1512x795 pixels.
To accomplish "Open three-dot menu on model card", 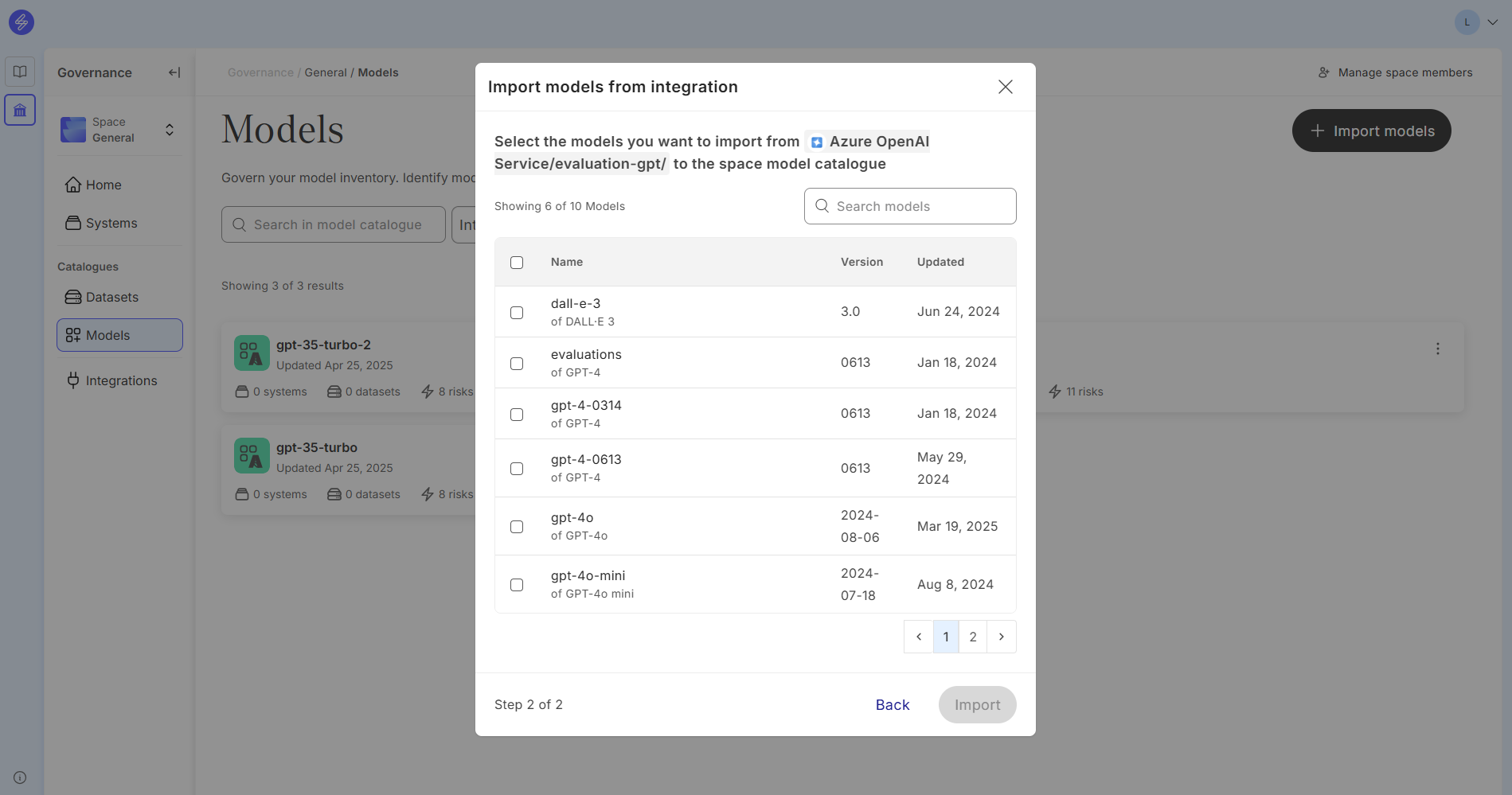I will tap(1437, 349).
